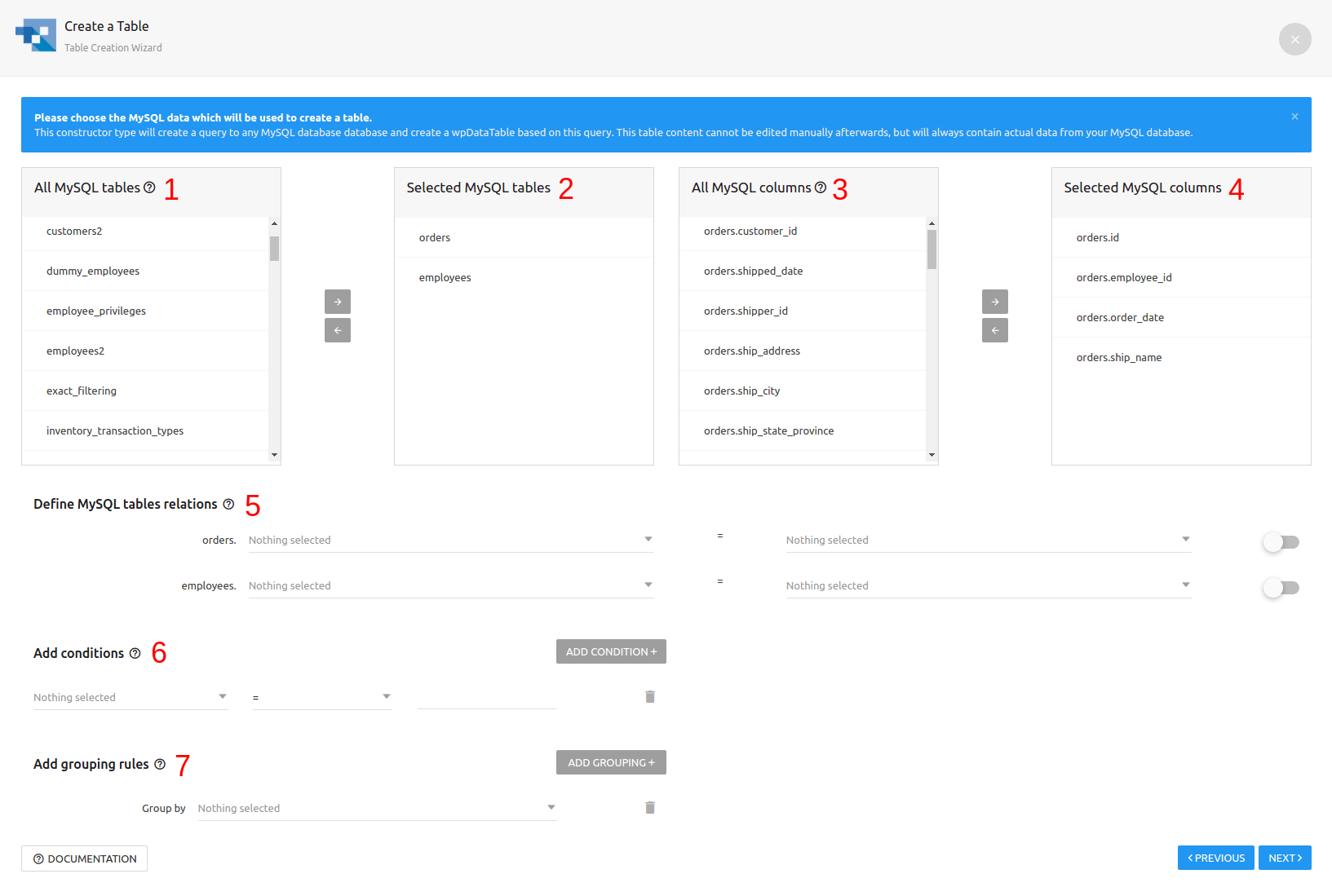
Task: Delete the grouping rule with trash icon
Action: click(649, 807)
